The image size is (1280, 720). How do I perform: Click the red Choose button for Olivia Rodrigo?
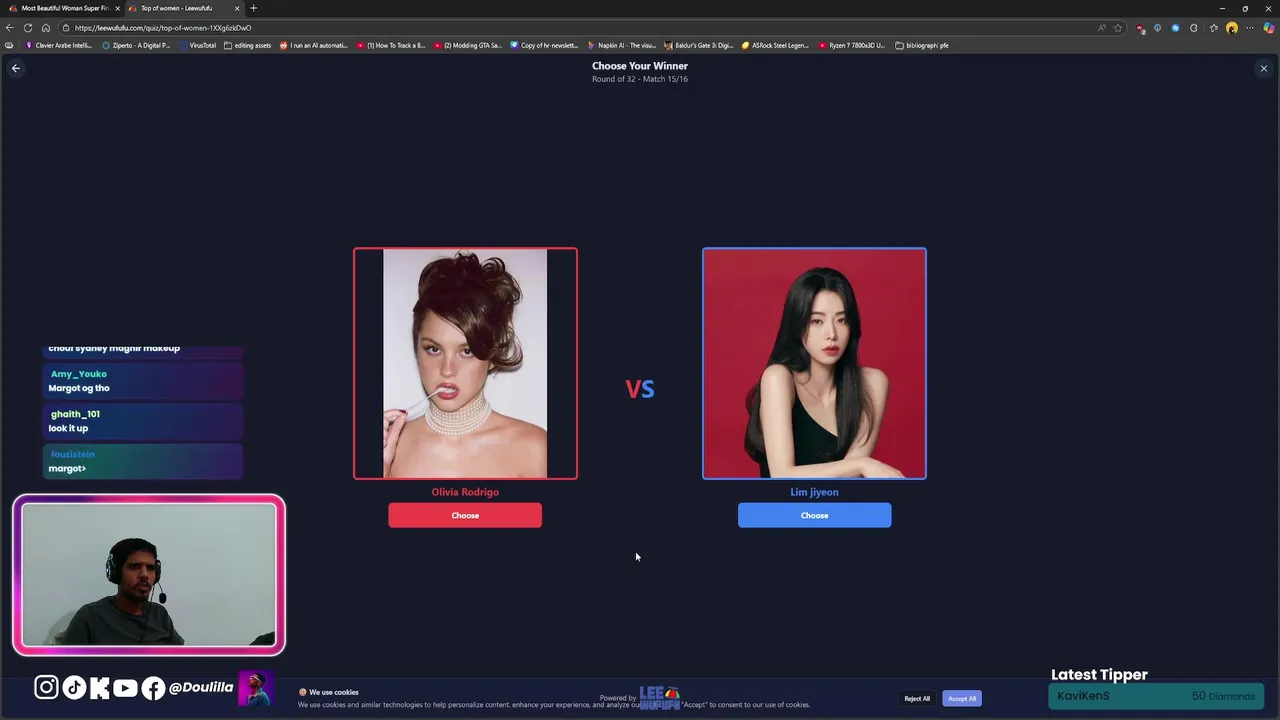[x=465, y=515]
